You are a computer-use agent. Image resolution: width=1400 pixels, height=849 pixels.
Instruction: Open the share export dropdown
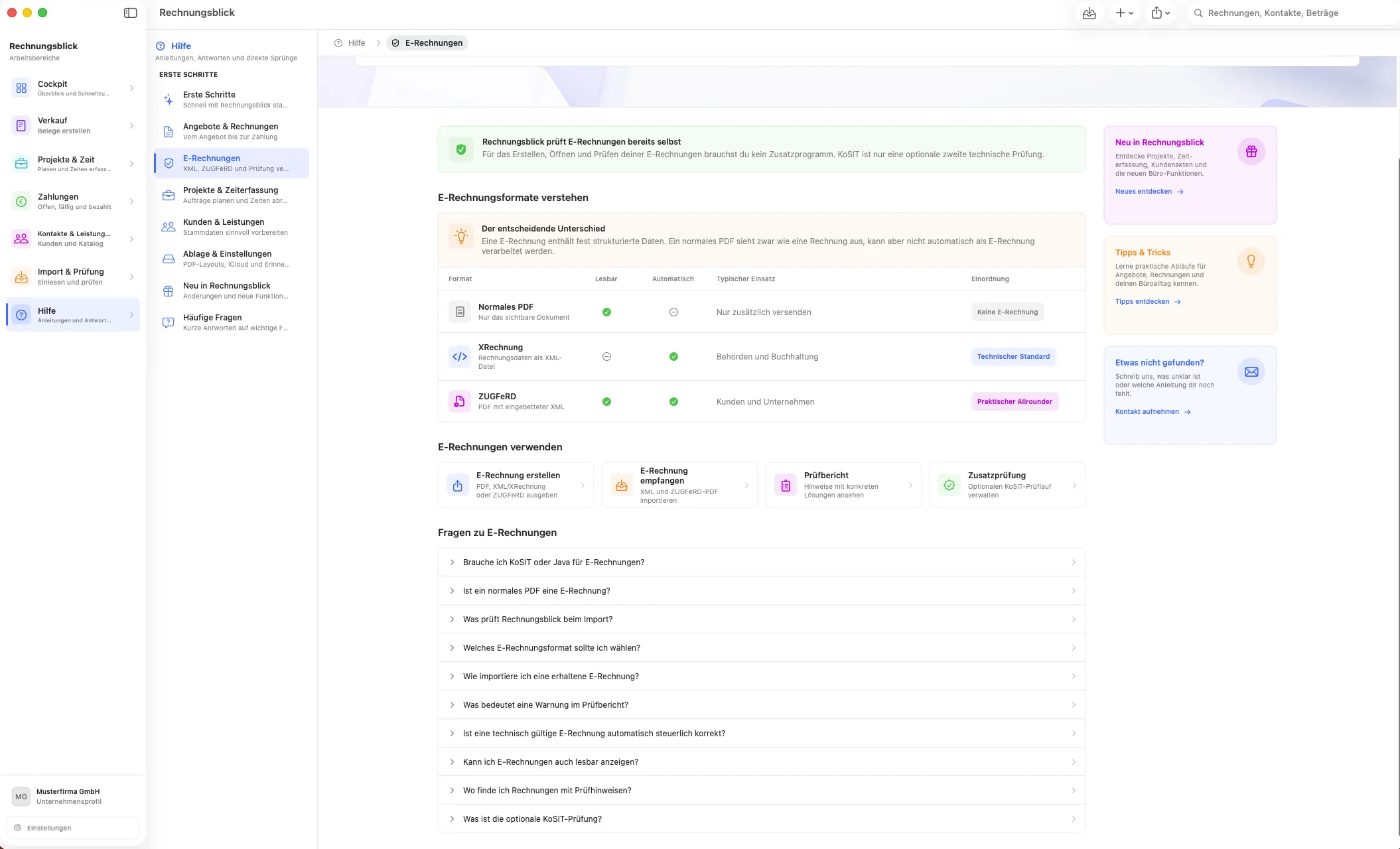click(x=1160, y=13)
